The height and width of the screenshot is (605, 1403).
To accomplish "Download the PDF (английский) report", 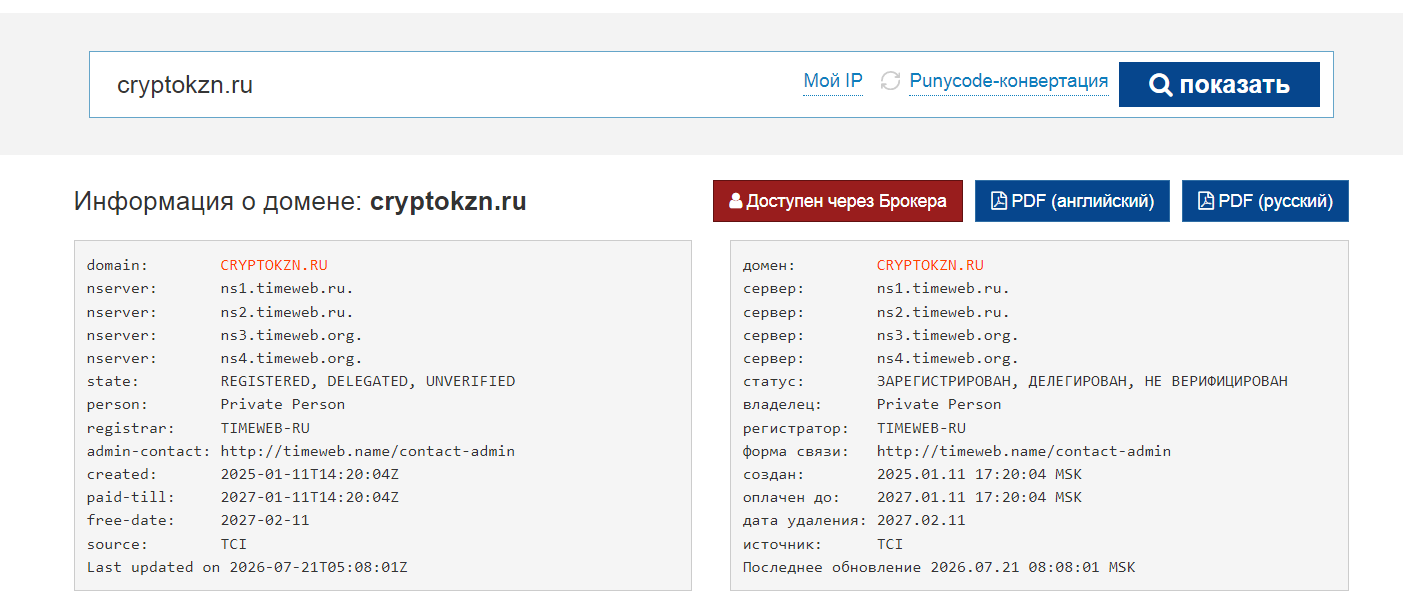I will tap(1072, 201).
